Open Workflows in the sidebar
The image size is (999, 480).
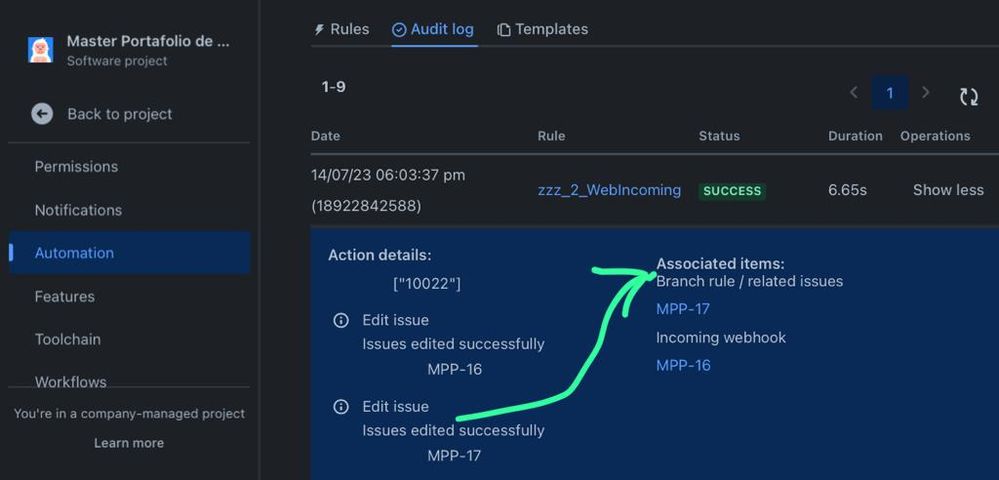click(x=70, y=382)
